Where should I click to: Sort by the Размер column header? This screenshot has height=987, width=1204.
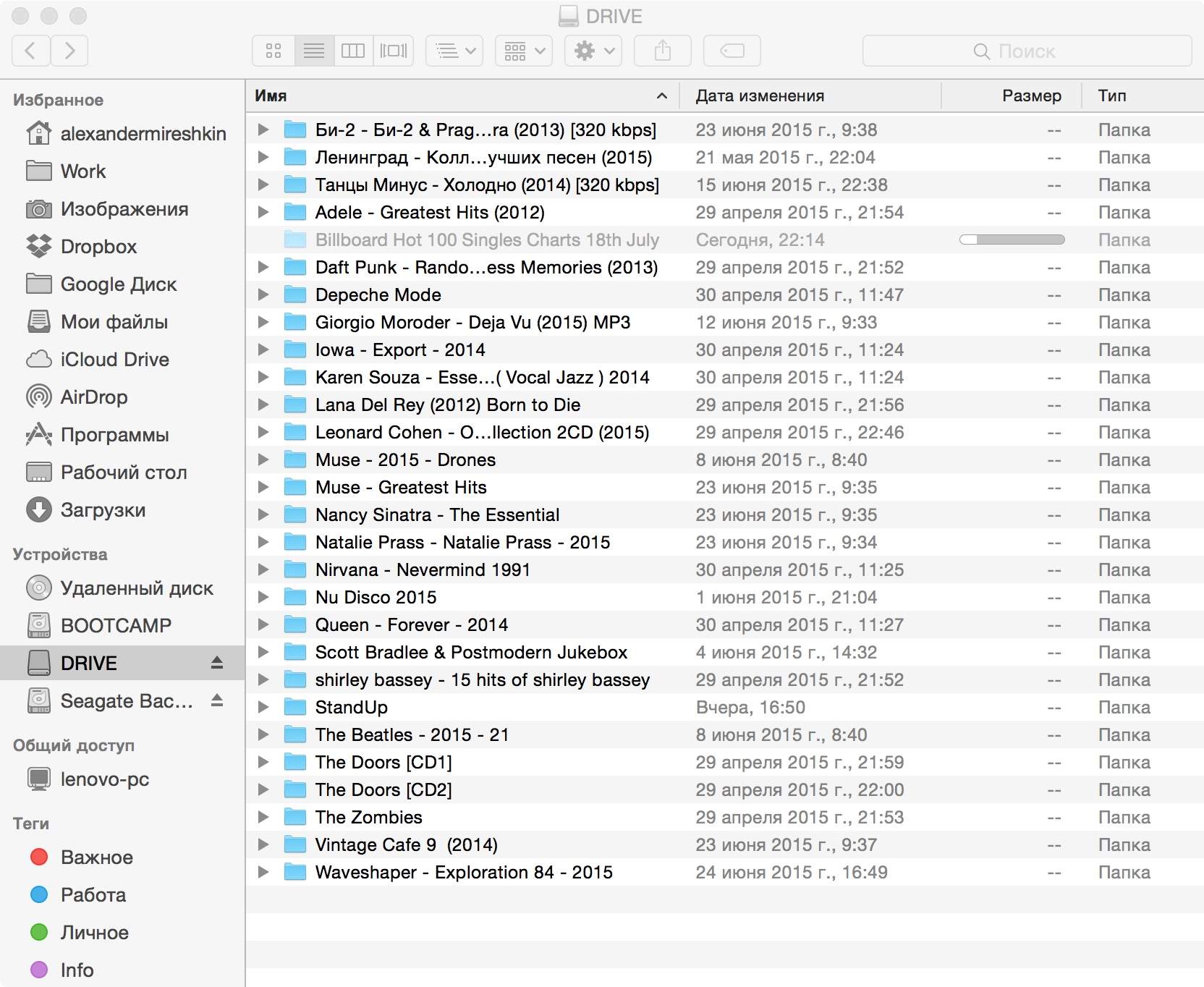(x=1012, y=96)
